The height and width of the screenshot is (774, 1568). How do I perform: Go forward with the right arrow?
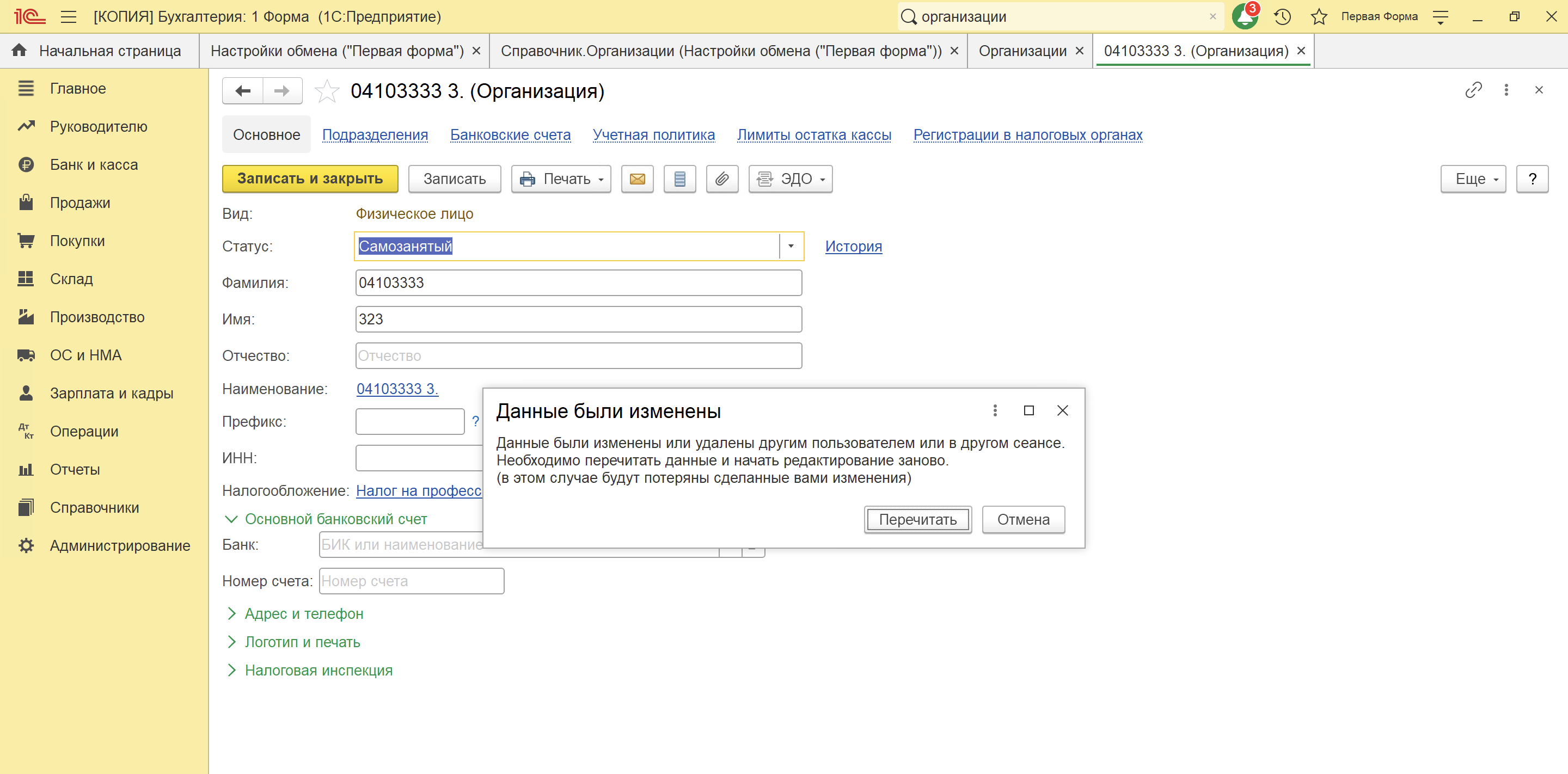pyautogui.click(x=282, y=91)
